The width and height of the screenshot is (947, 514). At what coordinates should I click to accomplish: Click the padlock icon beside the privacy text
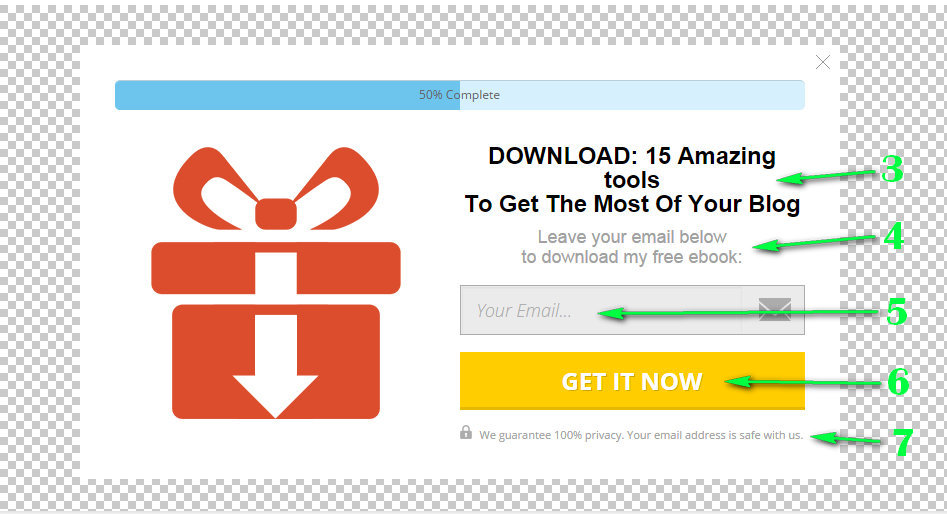click(466, 432)
